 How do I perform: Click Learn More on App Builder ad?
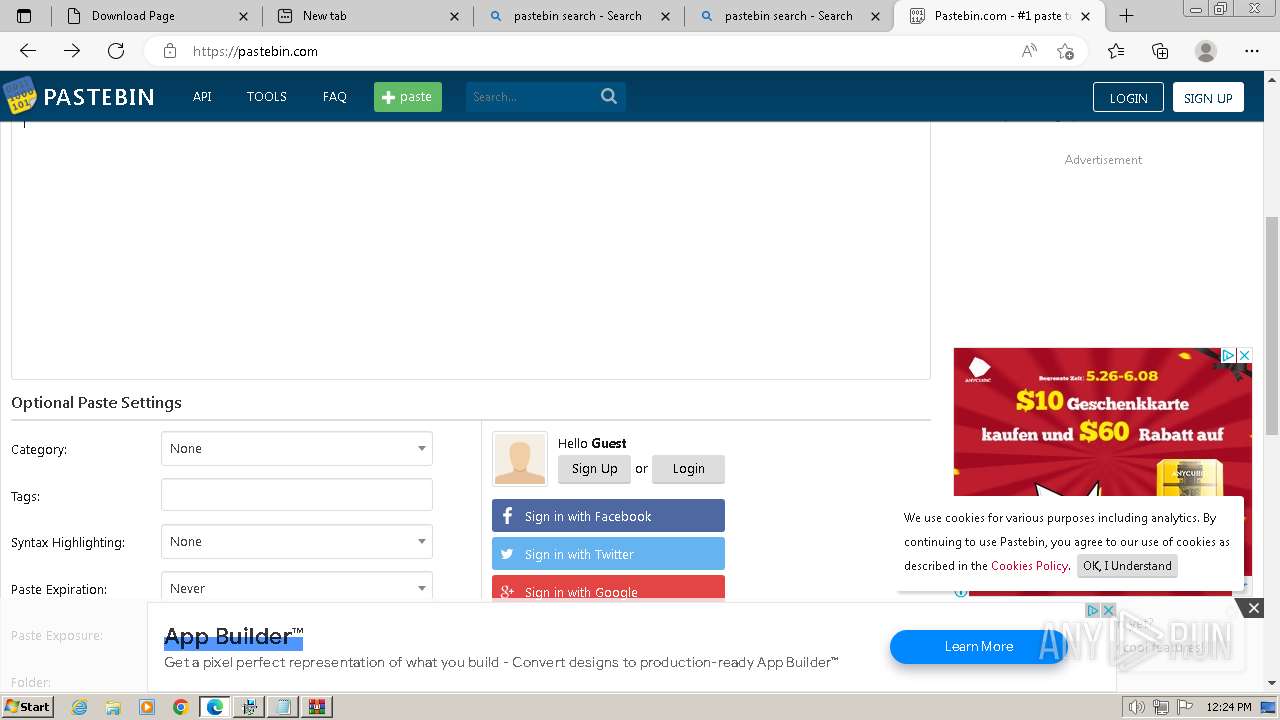coord(978,647)
